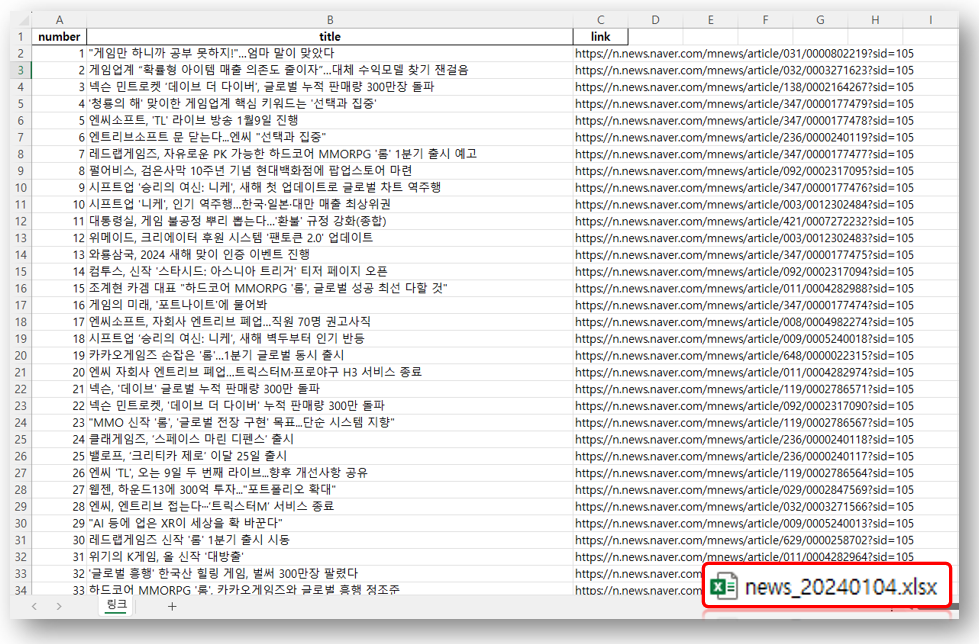Click title 밸로프, '크리티카 제로' 이달 25일 출시
Screen dimensions: 979x644
tap(188, 456)
